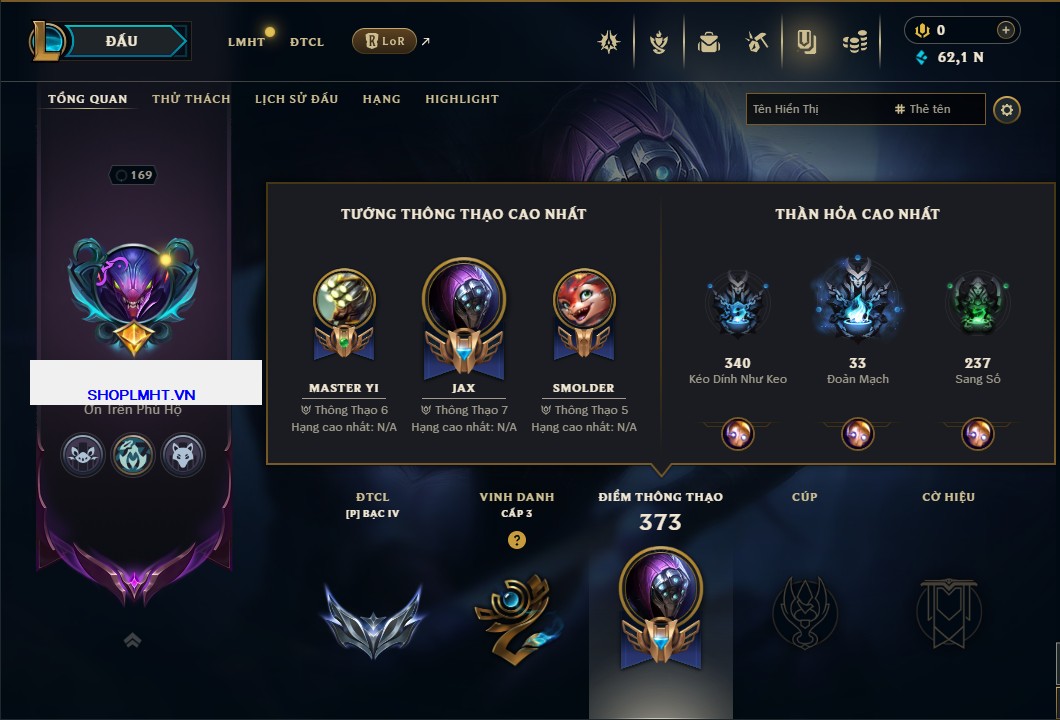Switch to the Lịch Sử Đấu tab
This screenshot has width=1060, height=720.
click(296, 99)
